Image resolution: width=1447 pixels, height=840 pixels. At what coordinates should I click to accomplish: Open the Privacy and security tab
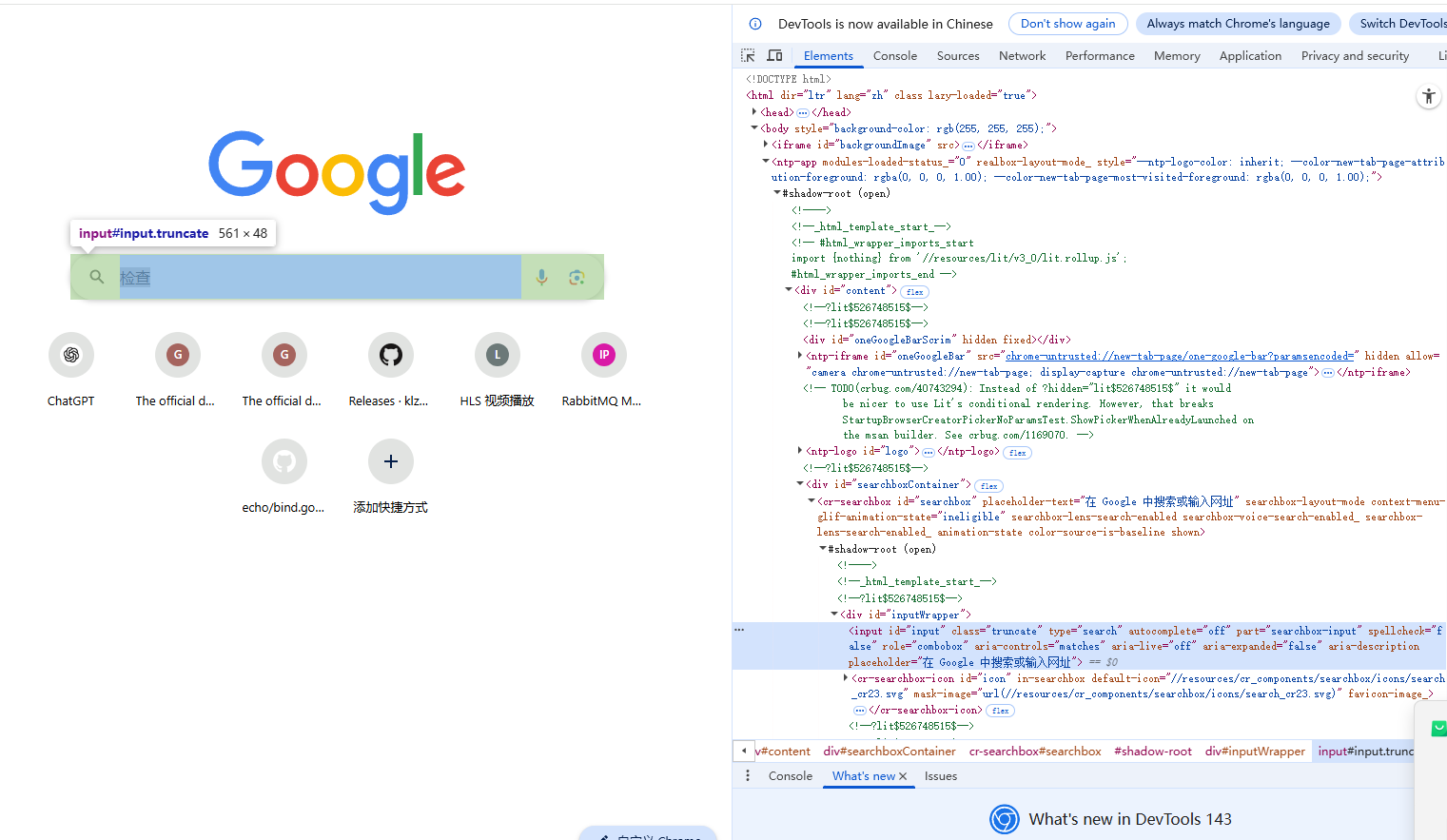coord(1355,56)
